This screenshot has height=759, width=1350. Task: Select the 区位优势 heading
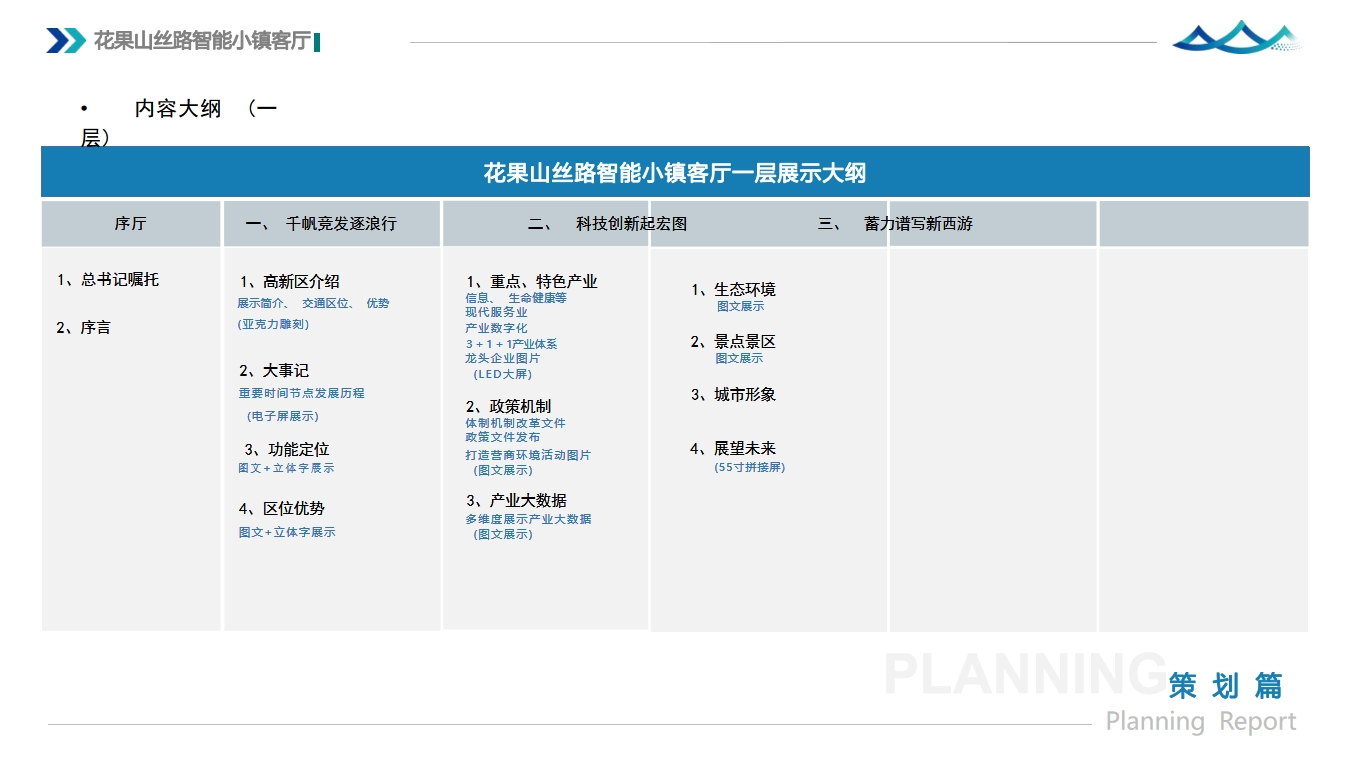pyautogui.click(x=282, y=509)
